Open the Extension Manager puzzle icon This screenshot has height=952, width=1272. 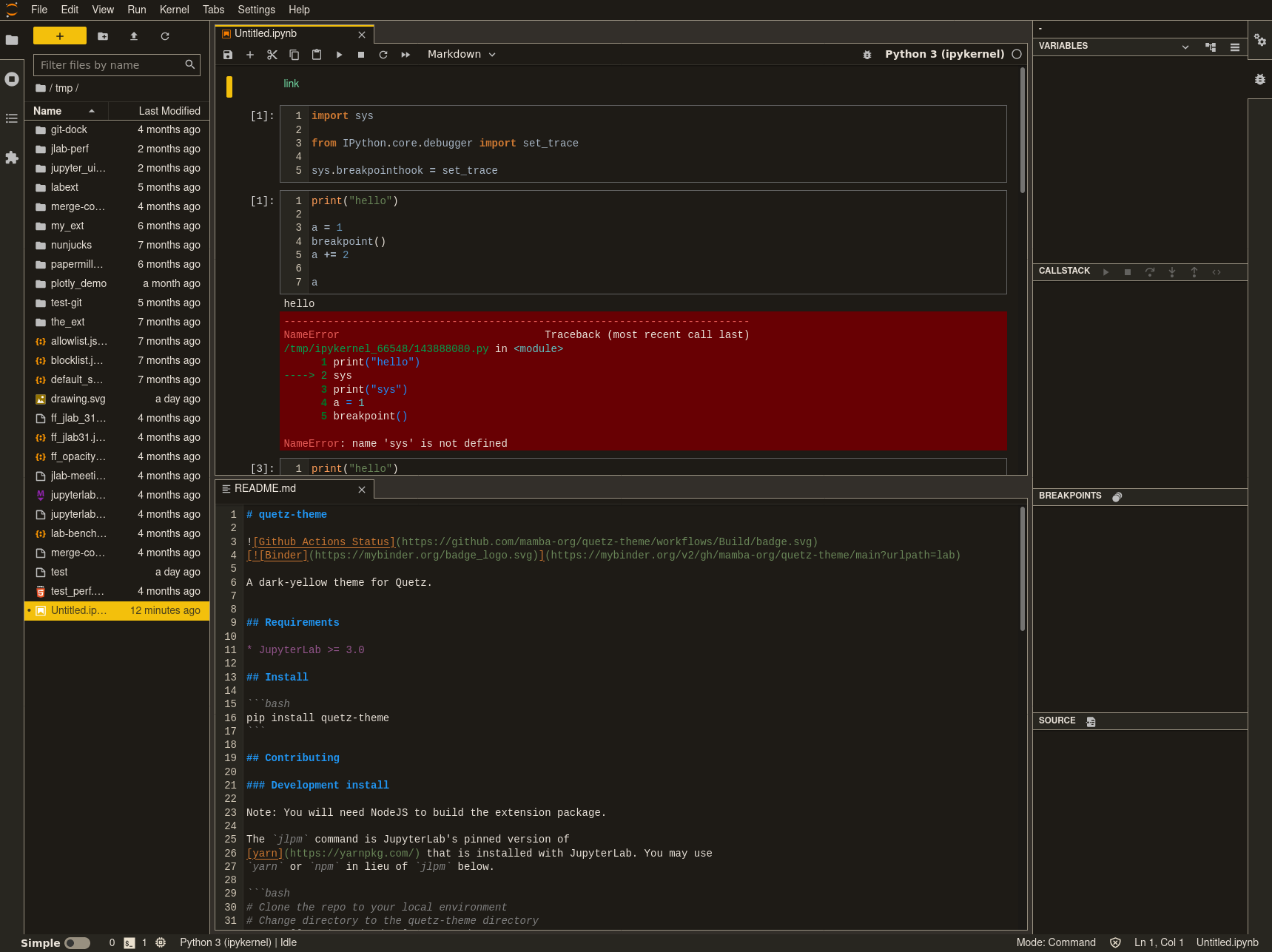tap(12, 158)
